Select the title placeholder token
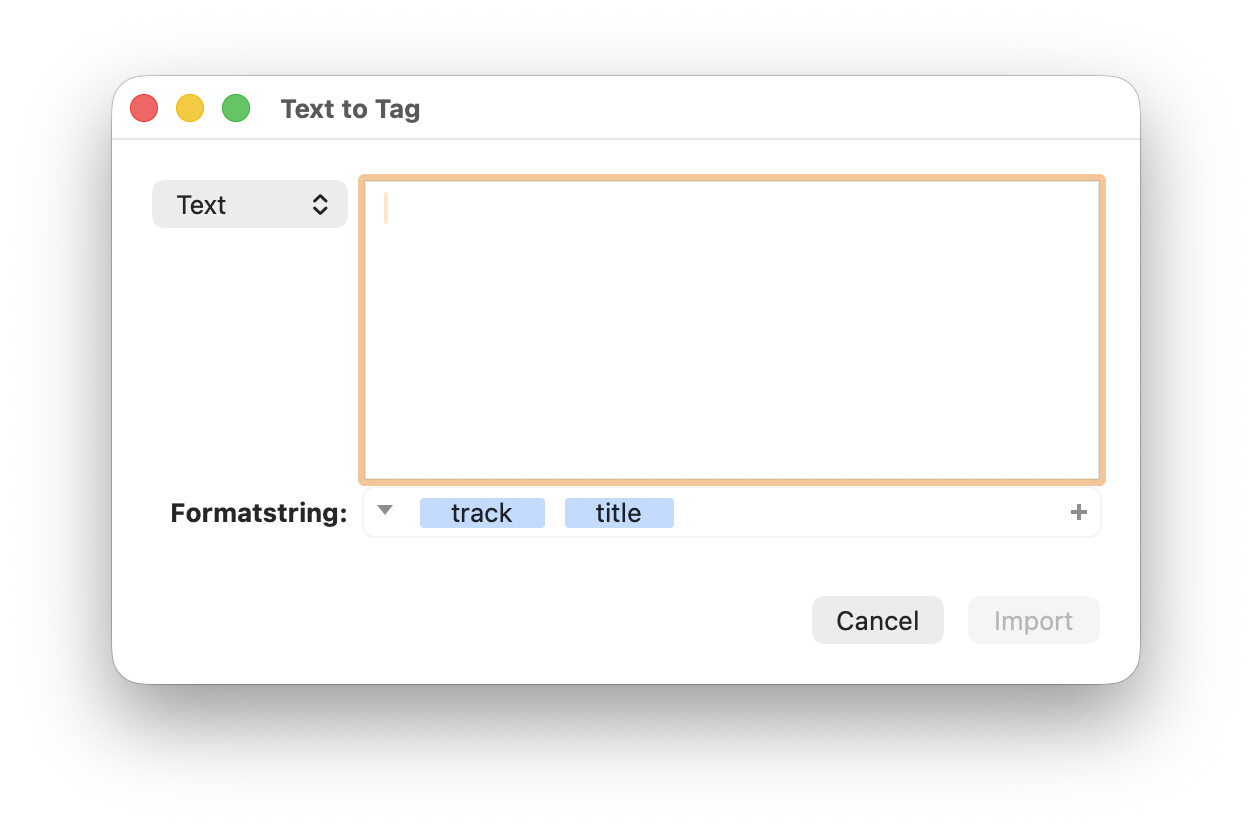1252x832 pixels. 619,513
